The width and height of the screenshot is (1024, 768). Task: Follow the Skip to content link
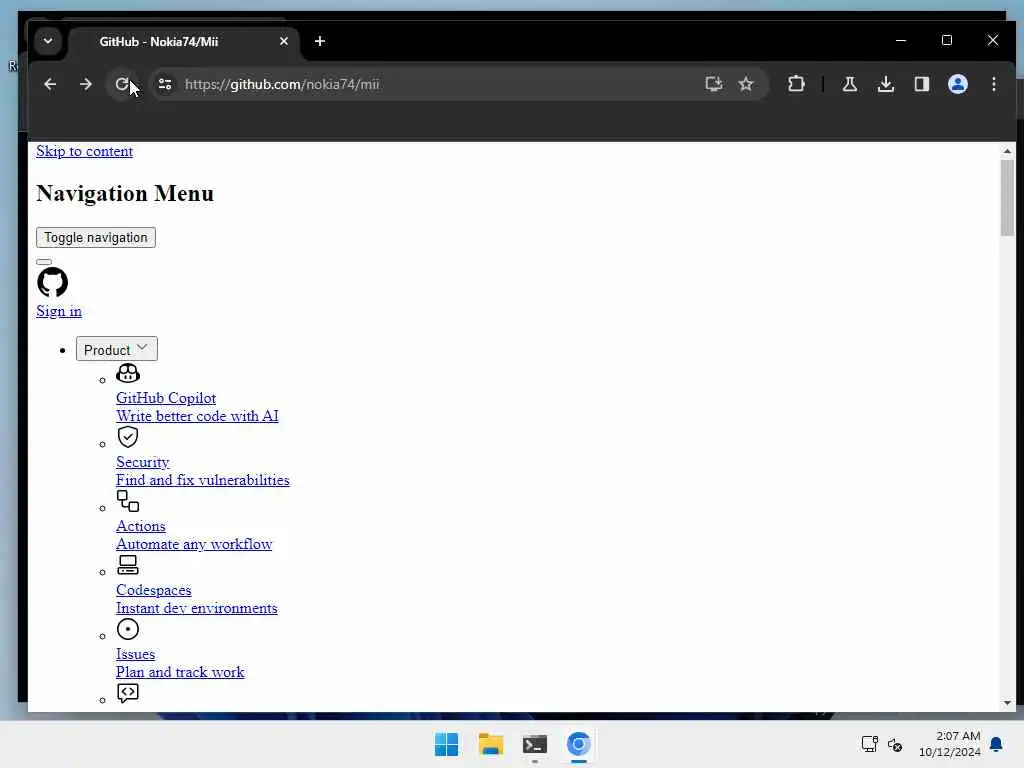[84, 151]
